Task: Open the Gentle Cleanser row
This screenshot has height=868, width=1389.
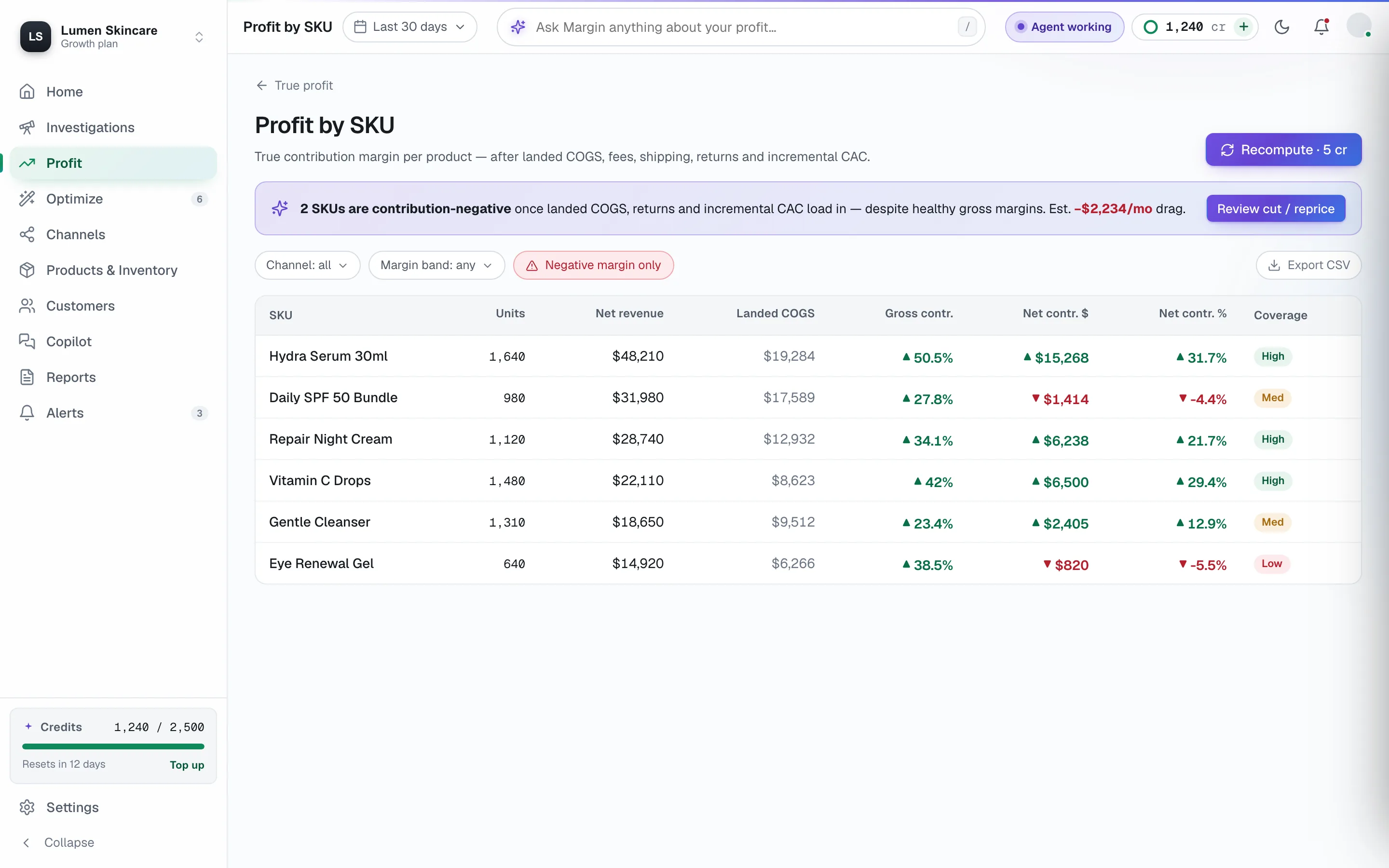Action: (807, 522)
